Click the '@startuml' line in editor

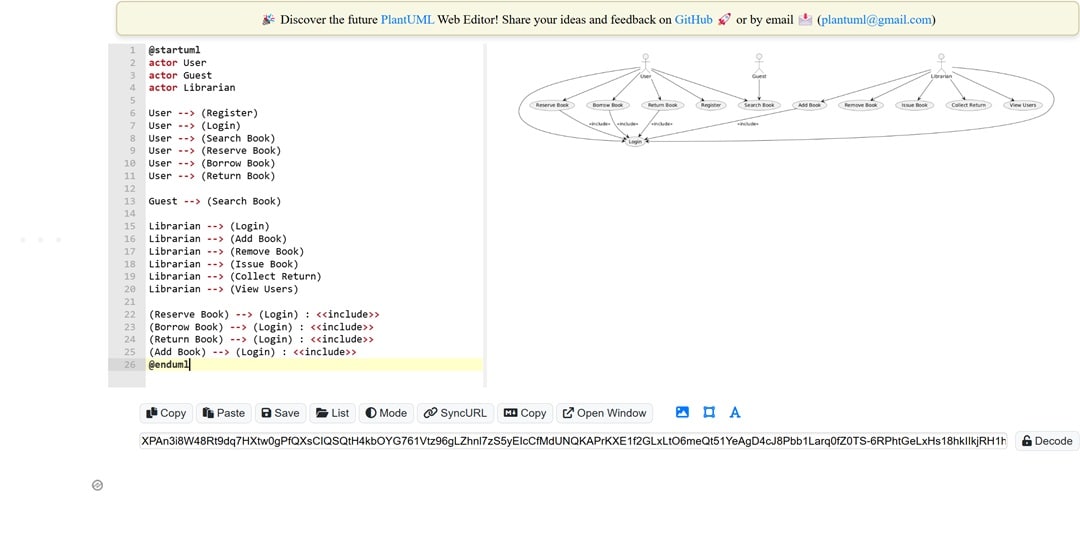174,50
